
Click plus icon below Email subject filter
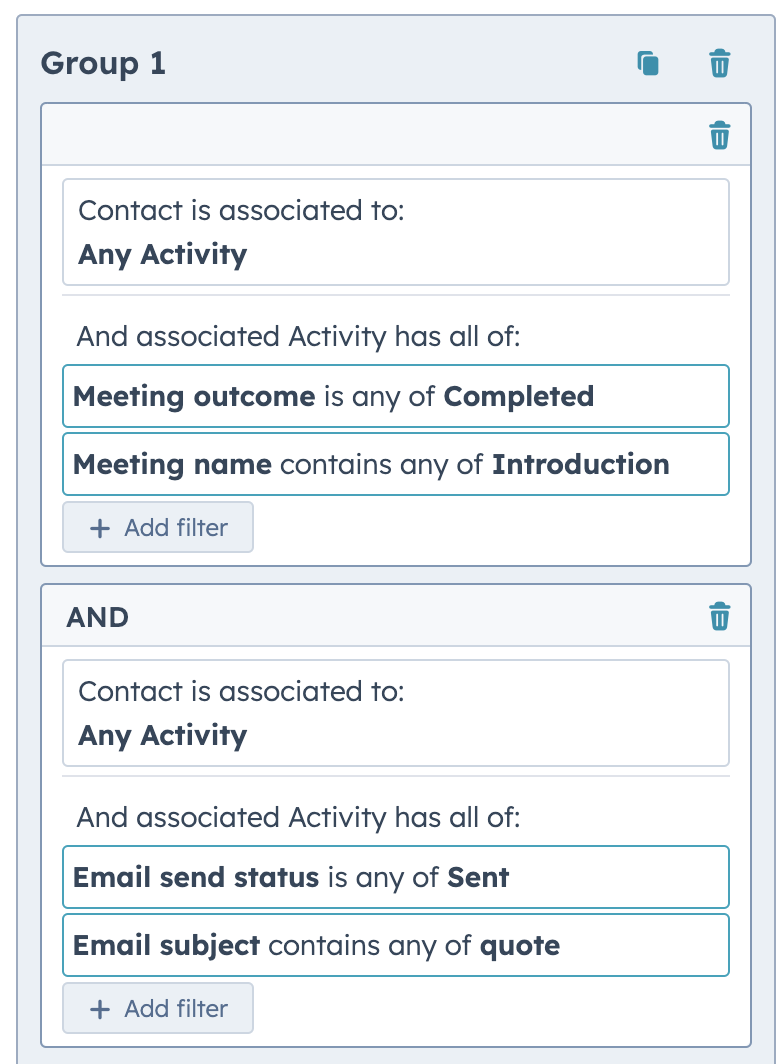click(x=99, y=1009)
